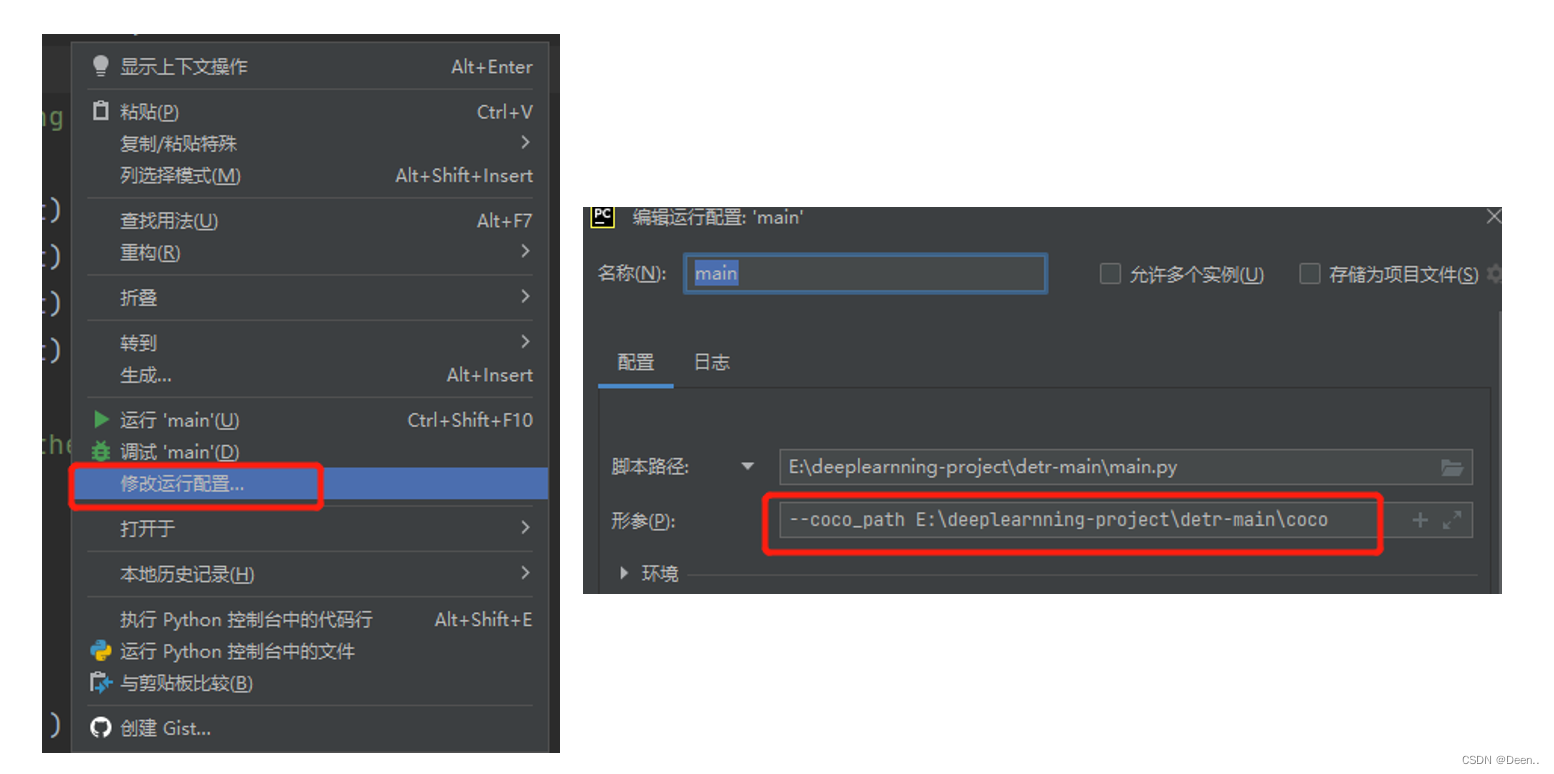This screenshot has height=774, width=1554.
Task: Select 修改运行配置... menu item
Action: pyautogui.click(x=311, y=484)
